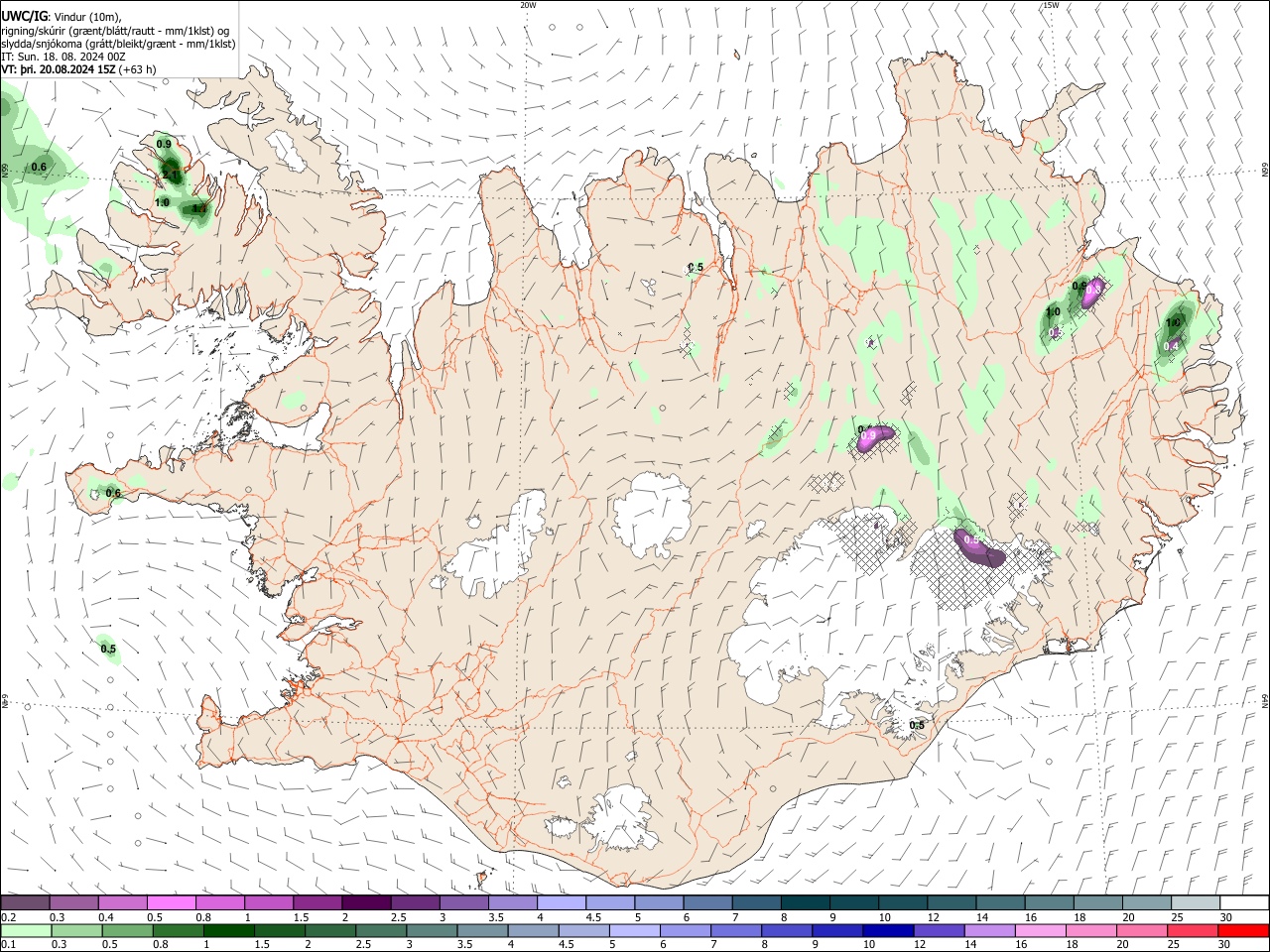Click the darkest purple swatch above 2 in the top scale
This screenshot has width=1270, height=952.
click(365, 903)
